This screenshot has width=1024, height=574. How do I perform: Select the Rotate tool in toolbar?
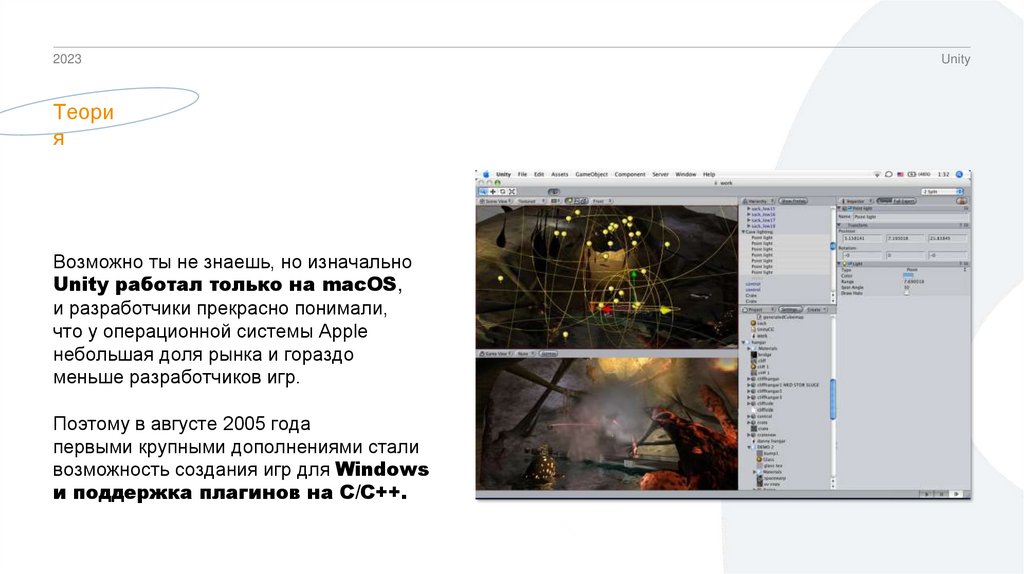(503, 191)
